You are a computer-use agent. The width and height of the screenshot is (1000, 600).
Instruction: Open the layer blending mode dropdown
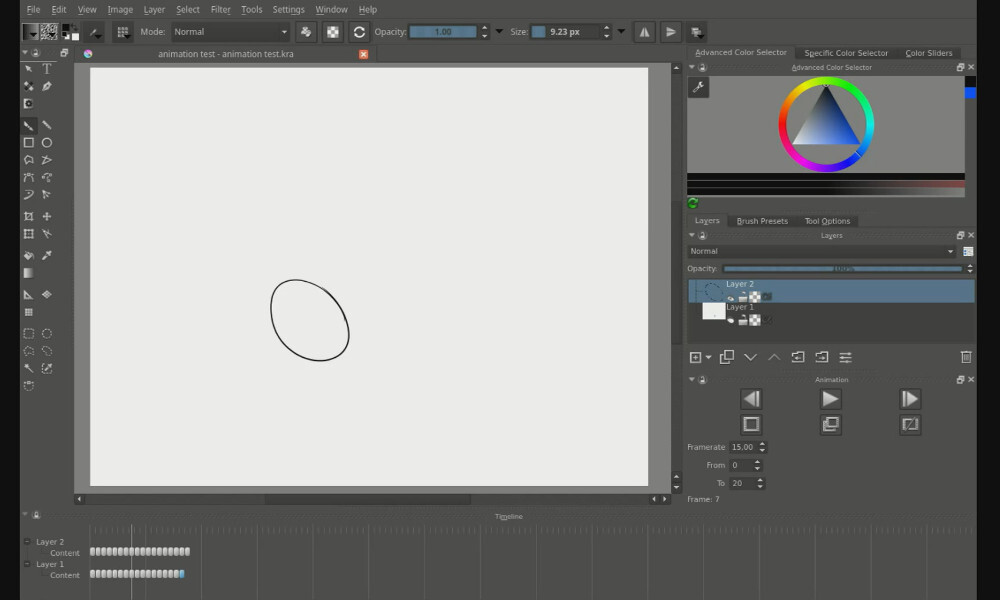click(820, 251)
